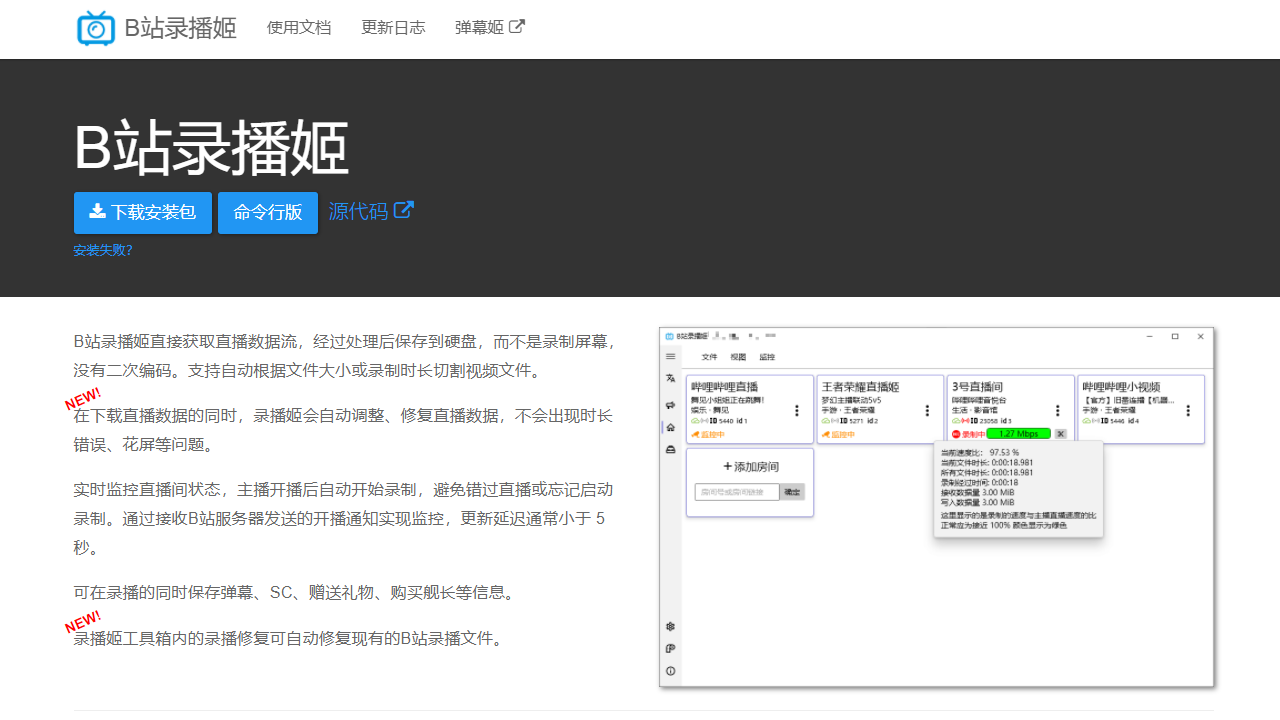Select the home icon in the app preview sidebar
1280x720 pixels.
[x=671, y=427]
